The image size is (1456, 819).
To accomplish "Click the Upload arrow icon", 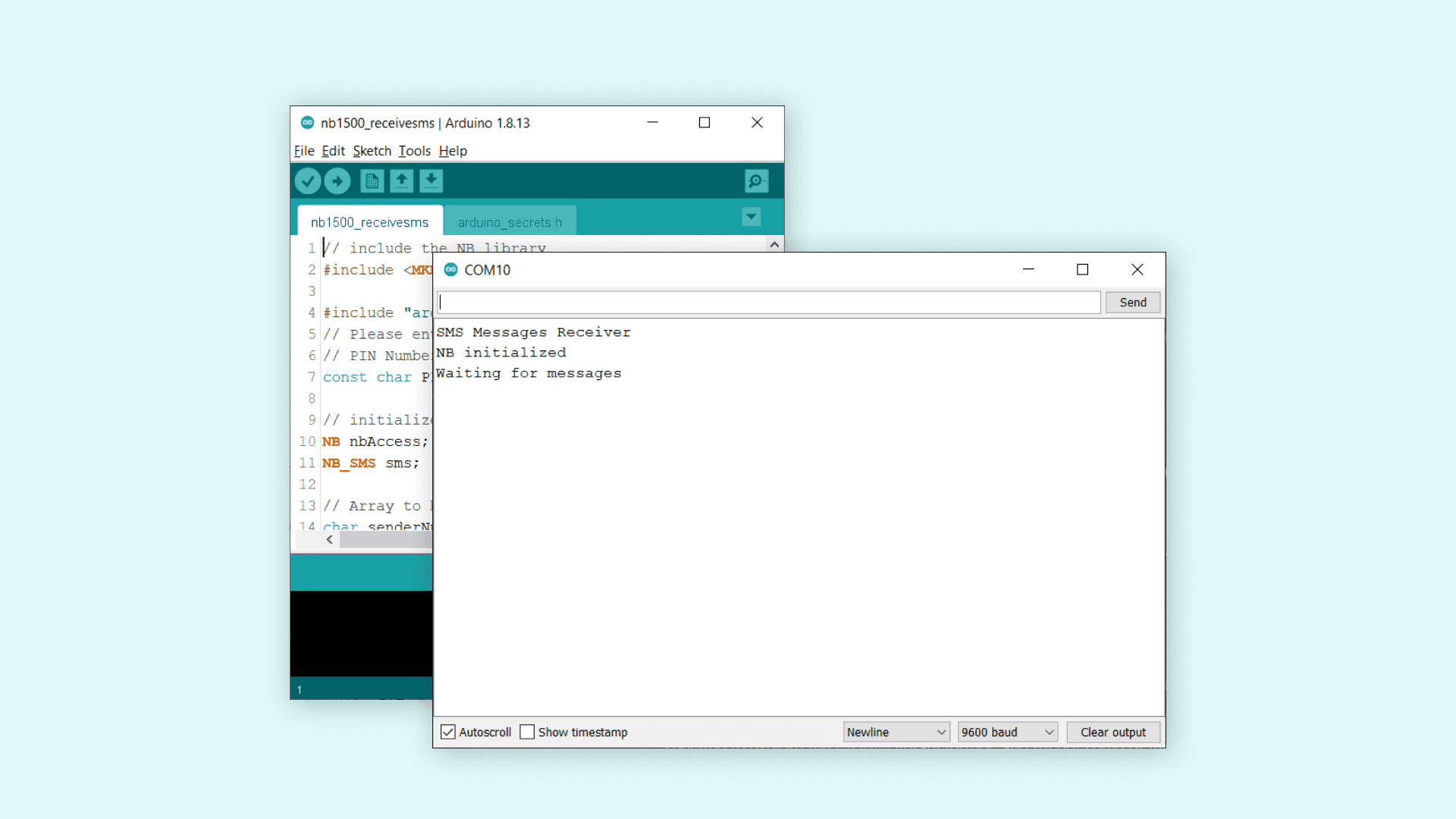I will point(337,181).
